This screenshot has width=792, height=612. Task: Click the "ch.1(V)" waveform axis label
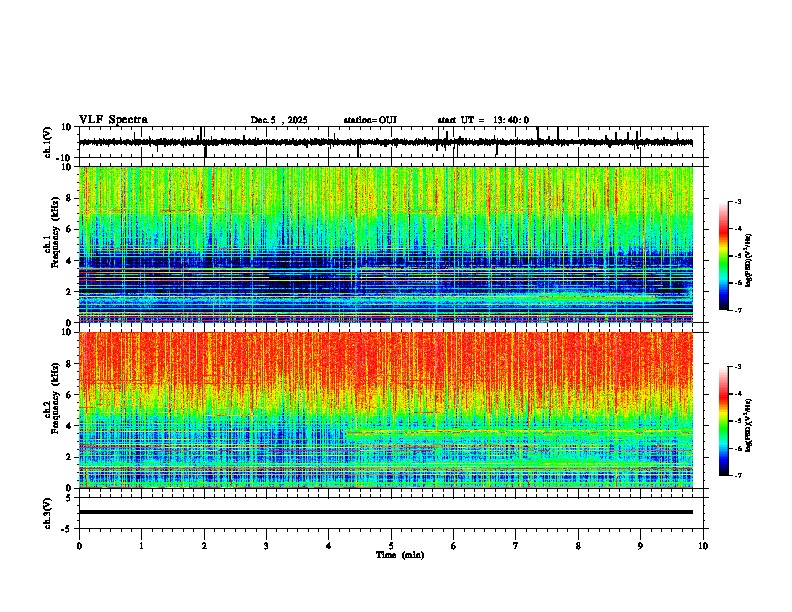tap(48, 142)
